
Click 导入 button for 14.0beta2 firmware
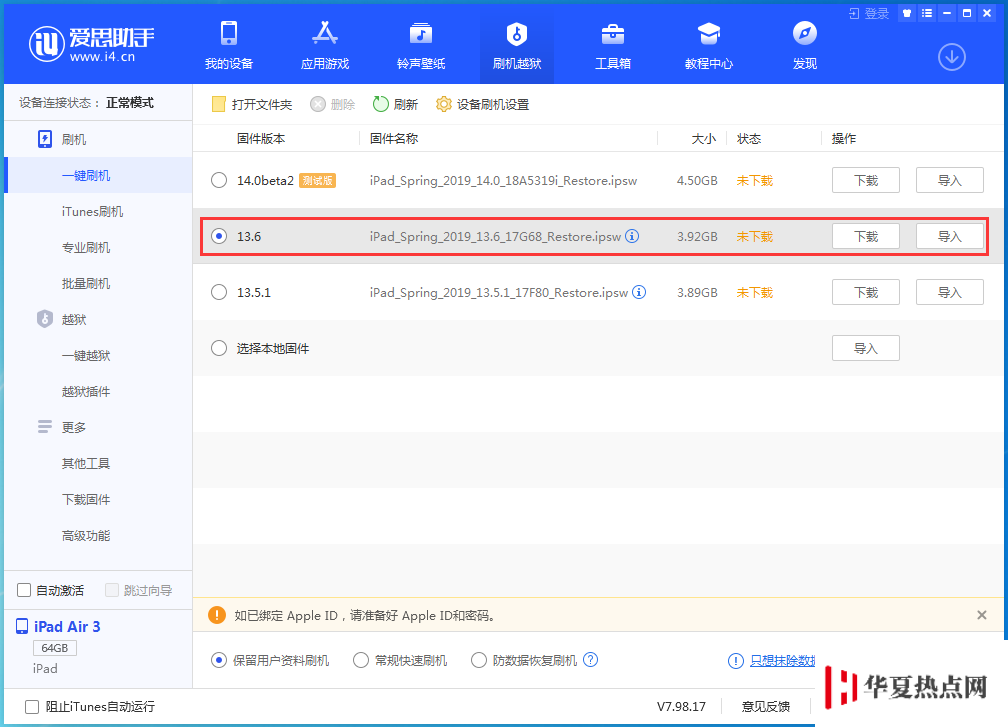pos(950,181)
